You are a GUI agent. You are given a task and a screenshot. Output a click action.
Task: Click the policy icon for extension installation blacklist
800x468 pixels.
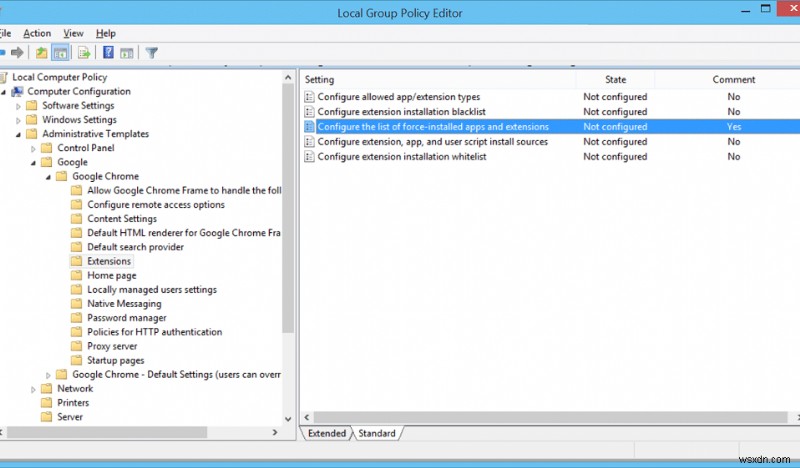coord(309,112)
